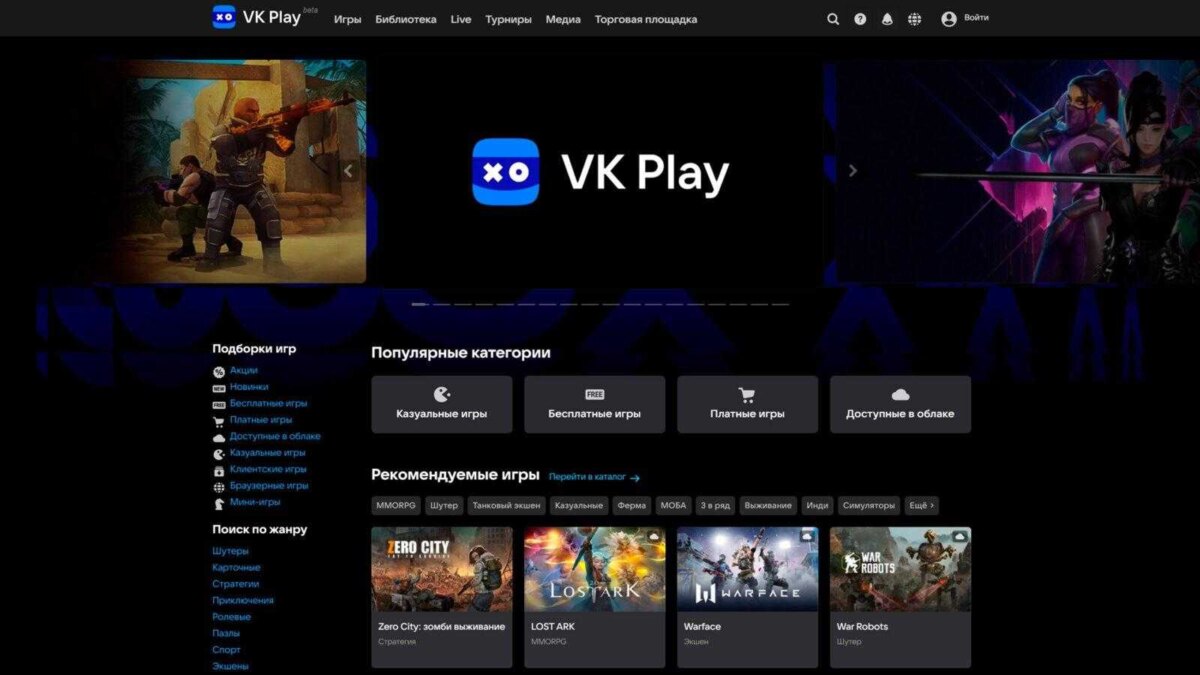
Task: Advance the banner with the right arrow
Action: click(x=852, y=170)
